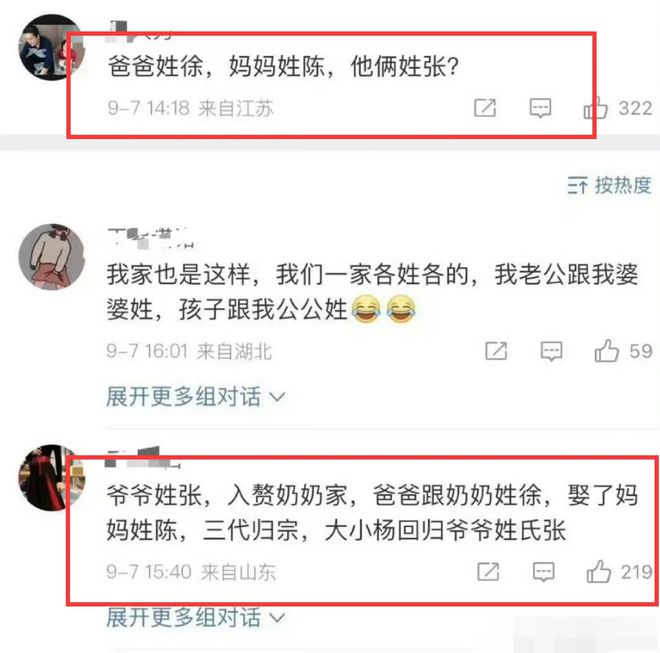Image resolution: width=660 pixels, height=653 pixels.
Task: Select comment text starting 爷爷姓张
Action: point(372,512)
